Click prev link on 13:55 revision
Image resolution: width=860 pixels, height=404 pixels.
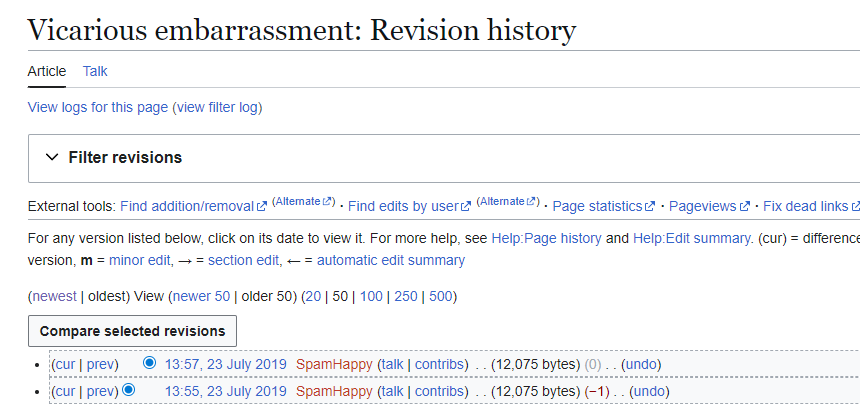(100, 391)
